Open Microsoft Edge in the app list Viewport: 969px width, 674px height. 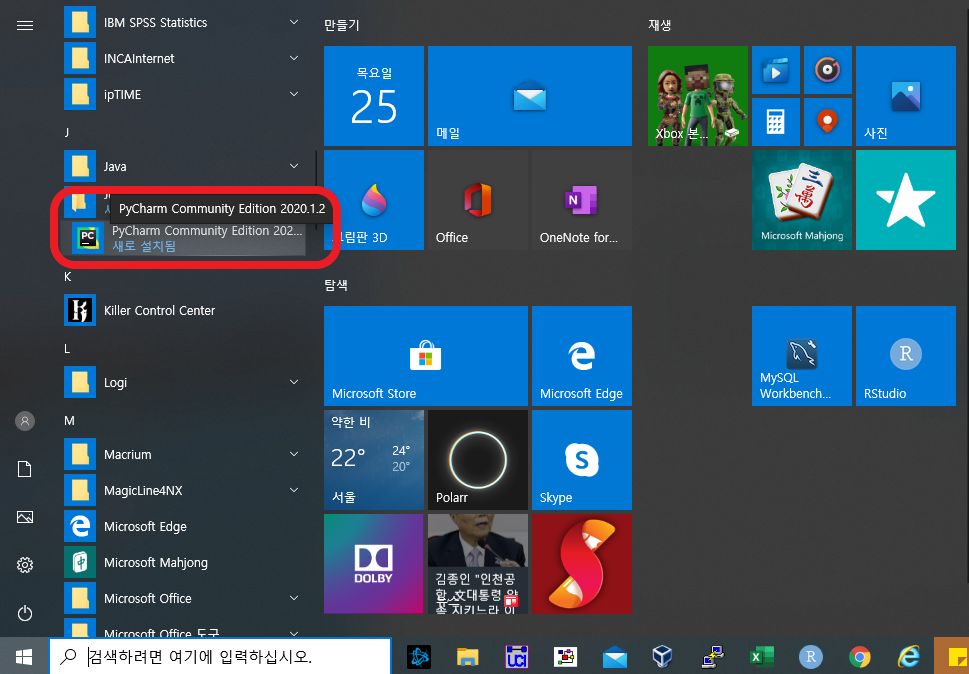[x=184, y=526]
